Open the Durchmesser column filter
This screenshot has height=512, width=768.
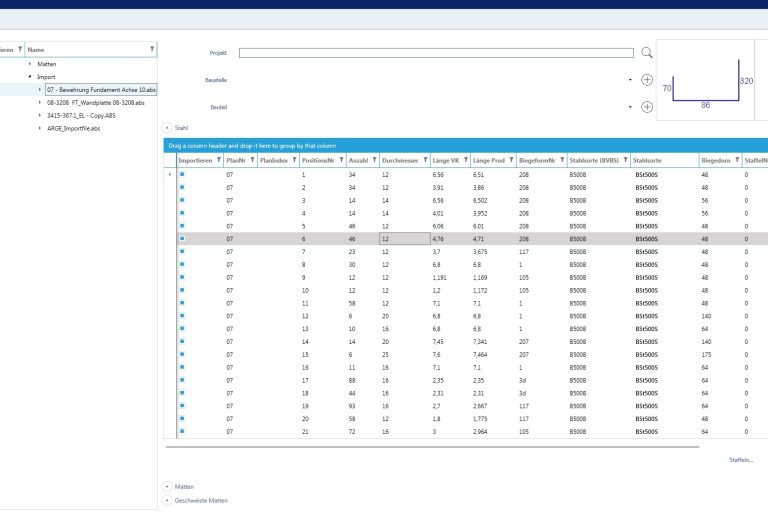click(424, 160)
